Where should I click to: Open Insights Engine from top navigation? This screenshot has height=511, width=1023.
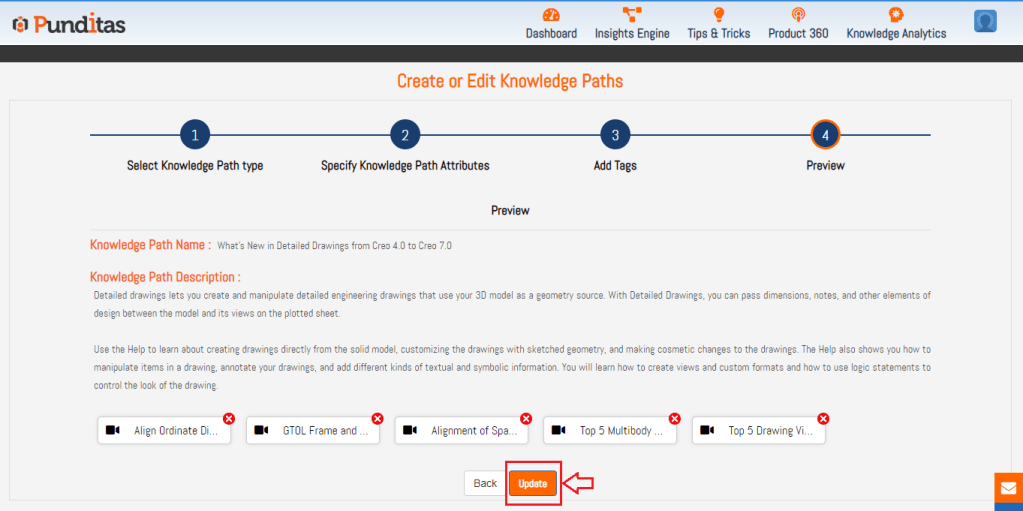pos(632,15)
